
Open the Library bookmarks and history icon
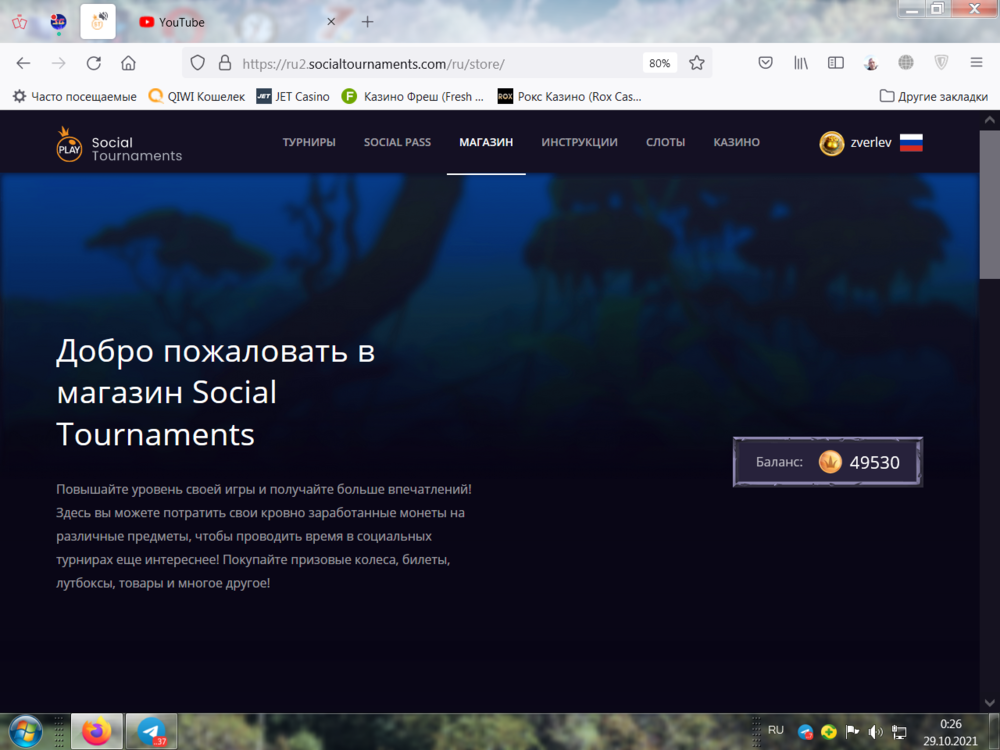coord(800,62)
